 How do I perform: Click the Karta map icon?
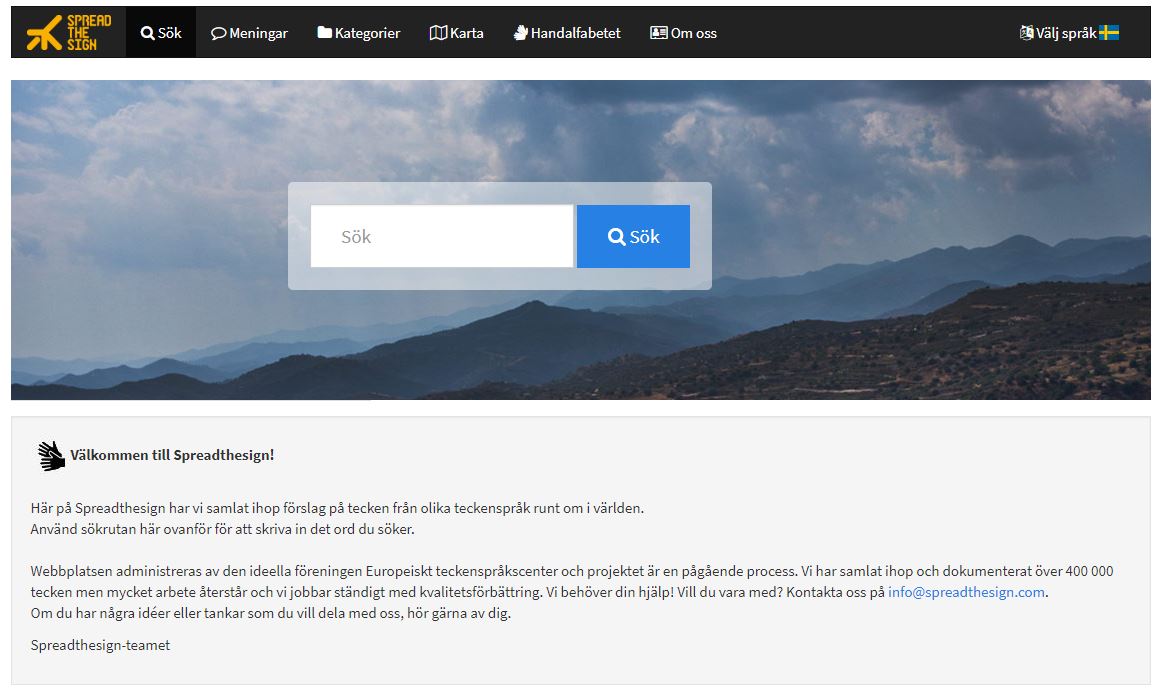tap(438, 33)
